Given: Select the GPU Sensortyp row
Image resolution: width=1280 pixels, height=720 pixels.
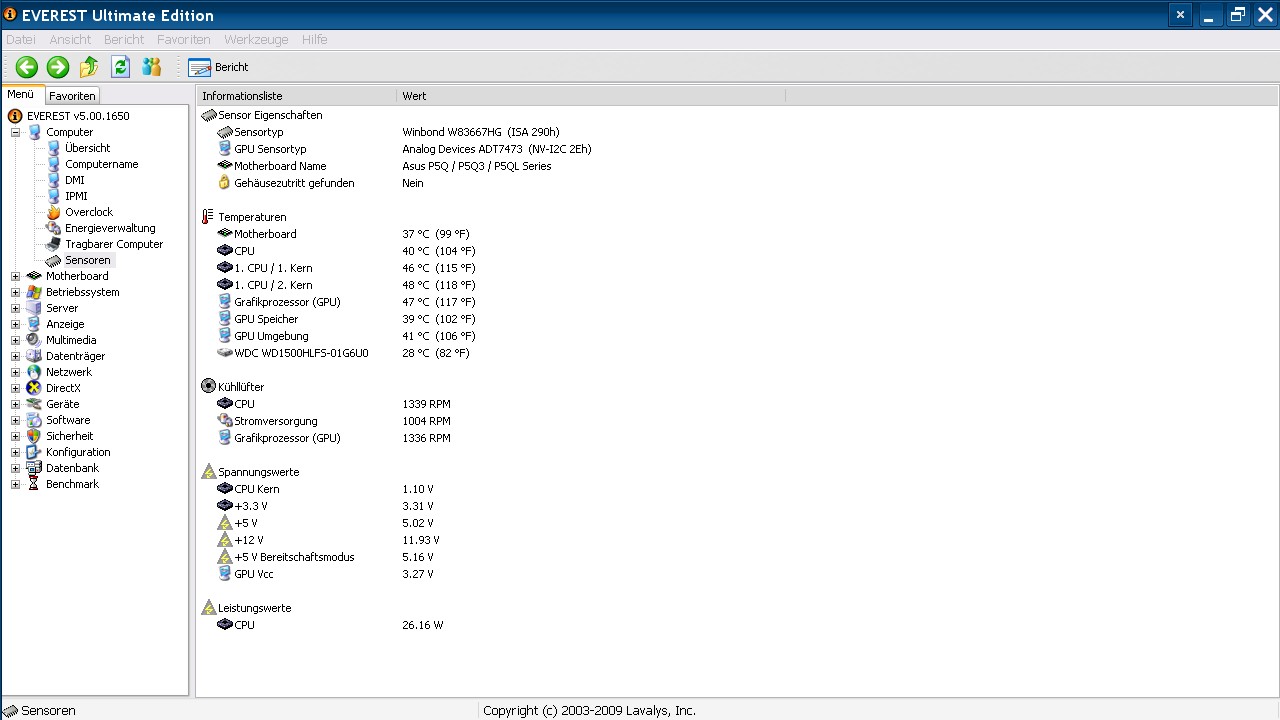Looking at the screenshot, I should 405,149.
